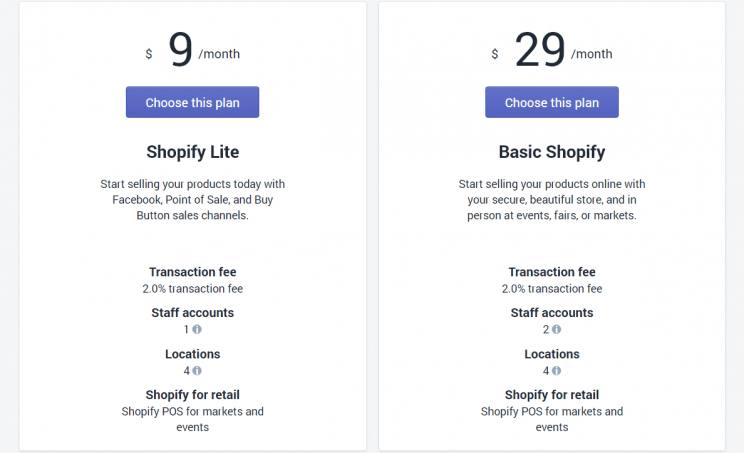Select the Basic Shopify plan title
The height and width of the screenshot is (453, 744).
pyautogui.click(x=552, y=152)
